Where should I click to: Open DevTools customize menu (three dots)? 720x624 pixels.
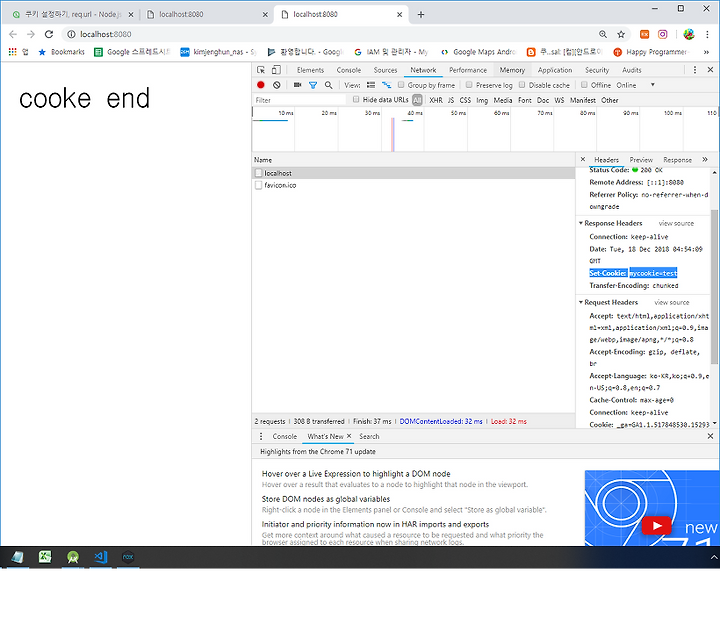(x=695, y=70)
